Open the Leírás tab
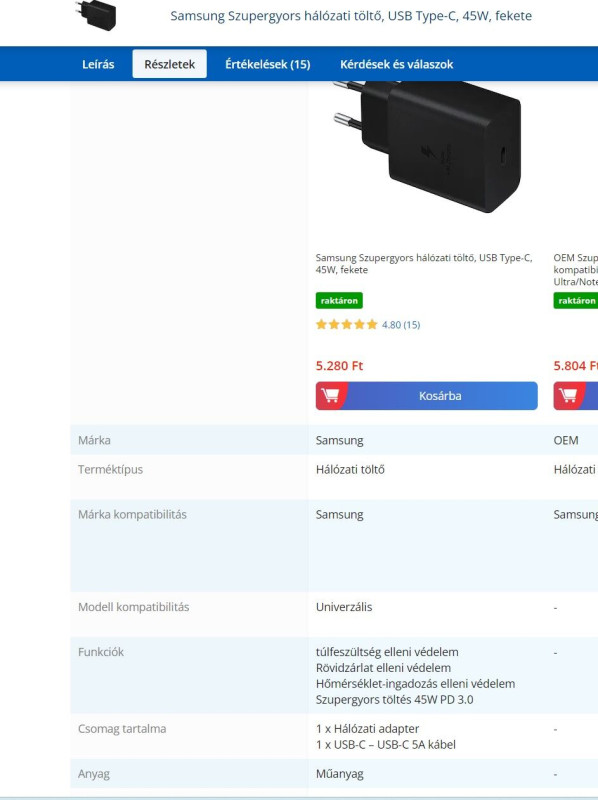Viewport: 598px width, 800px height. [98, 64]
